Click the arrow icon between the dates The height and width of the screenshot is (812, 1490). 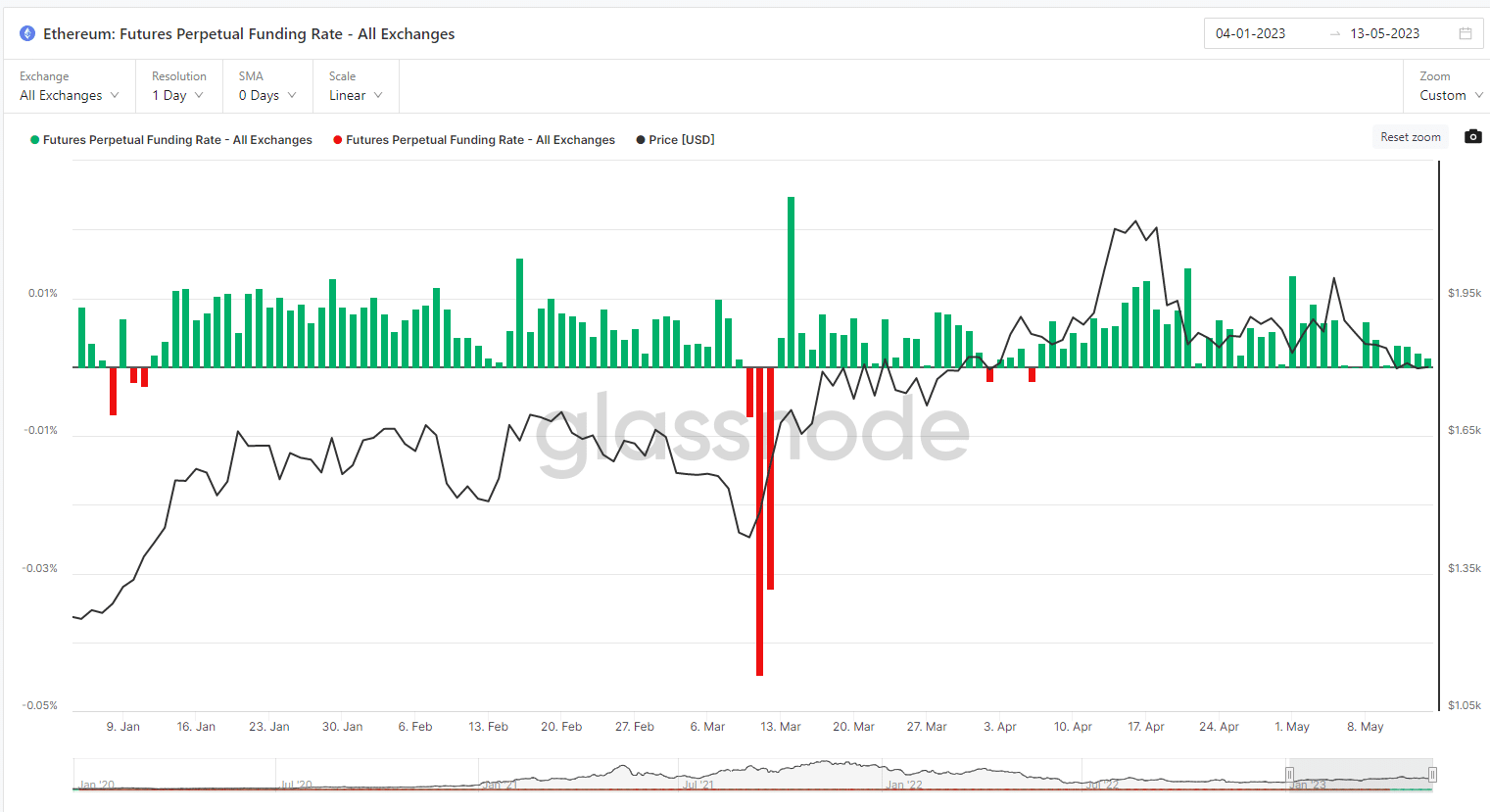click(x=1334, y=34)
